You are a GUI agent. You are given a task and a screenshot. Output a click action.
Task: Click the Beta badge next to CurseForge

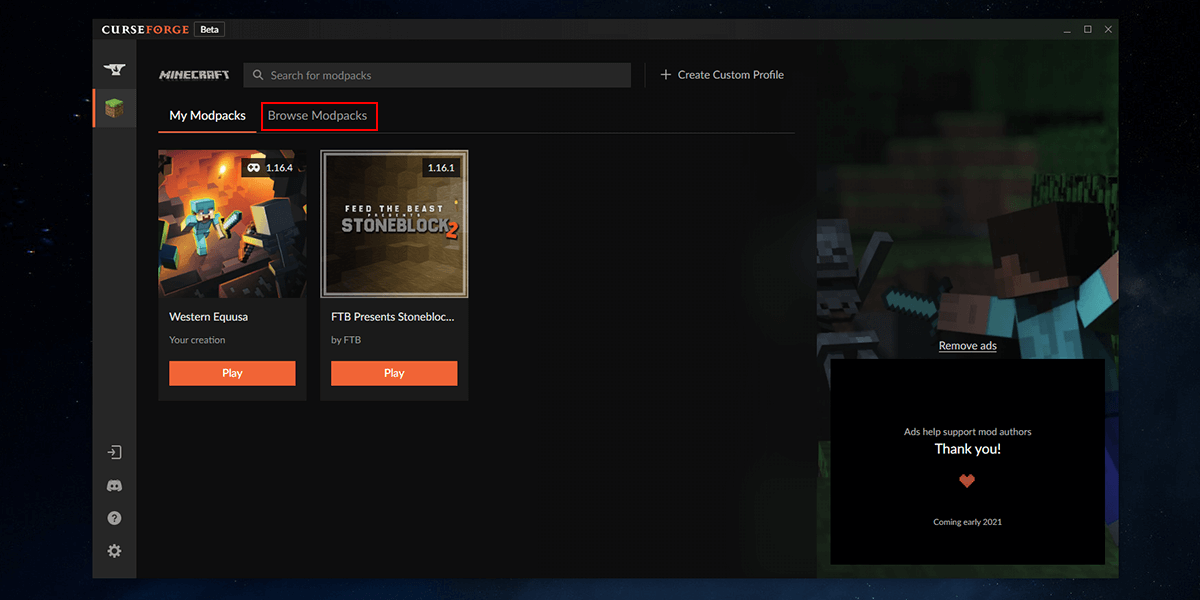coord(209,29)
